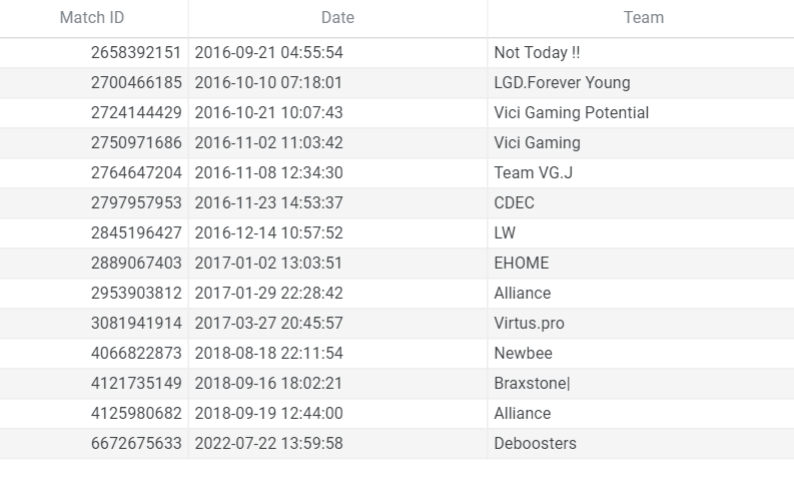The image size is (794, 481).
Task: Open match ID 6672675633
Action: pyautogui.click(x=137, y=444)
